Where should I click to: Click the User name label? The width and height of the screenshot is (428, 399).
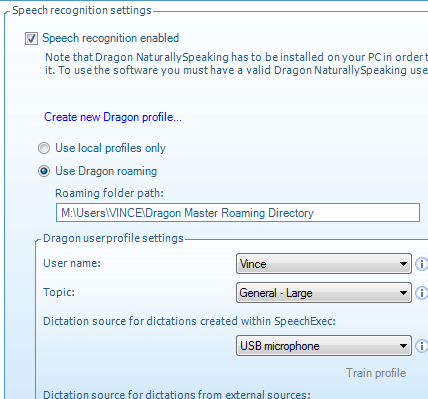point(72,263)
